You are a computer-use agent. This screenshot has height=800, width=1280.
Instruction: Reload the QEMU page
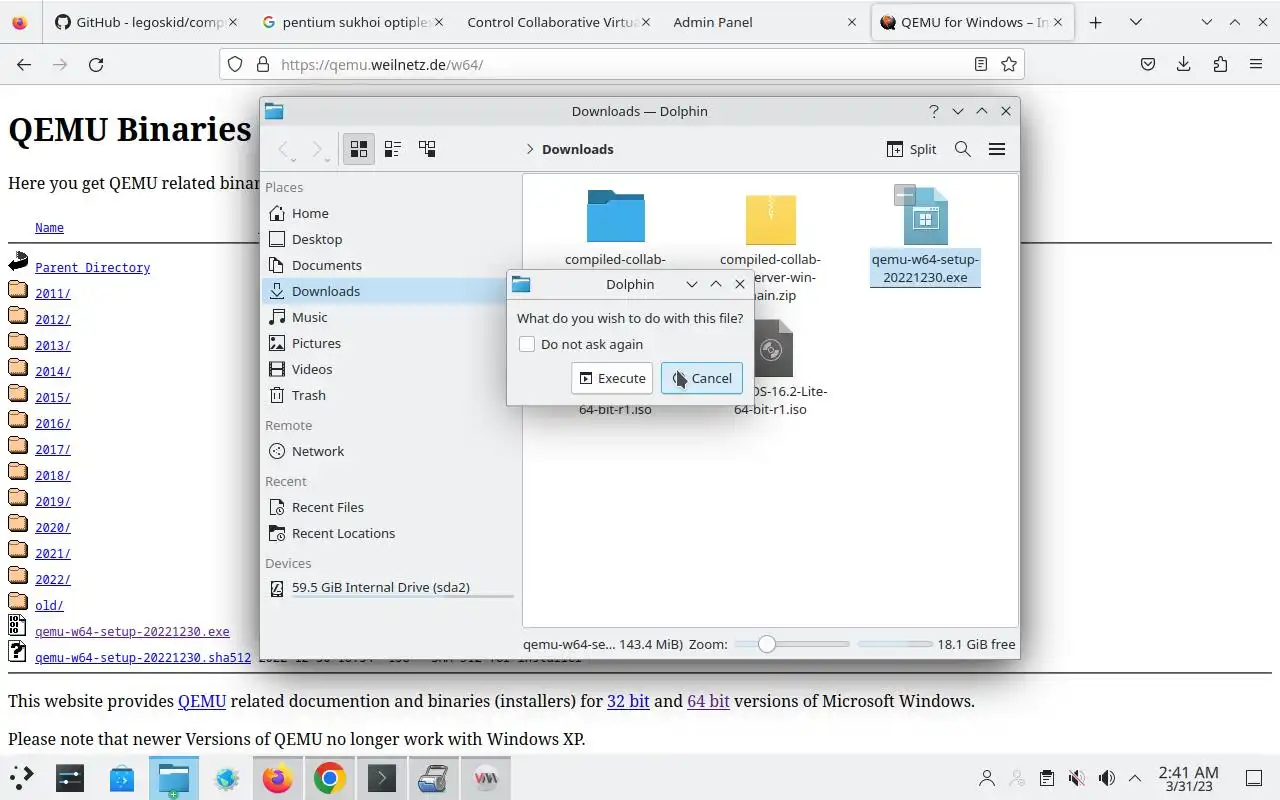pyautogui.click(x=96, y=64)
